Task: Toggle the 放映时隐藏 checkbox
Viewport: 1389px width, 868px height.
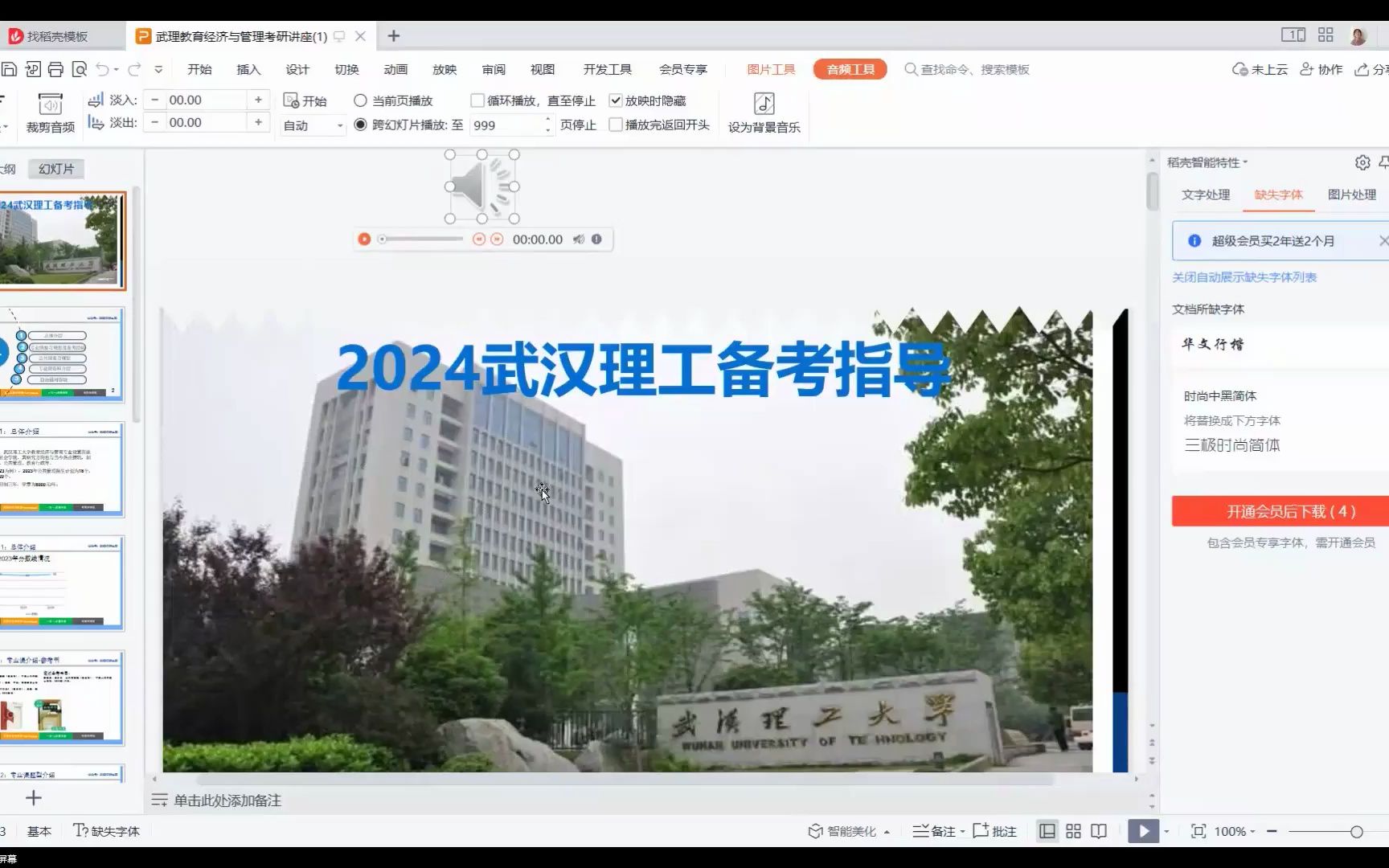Action: (616, 100)
